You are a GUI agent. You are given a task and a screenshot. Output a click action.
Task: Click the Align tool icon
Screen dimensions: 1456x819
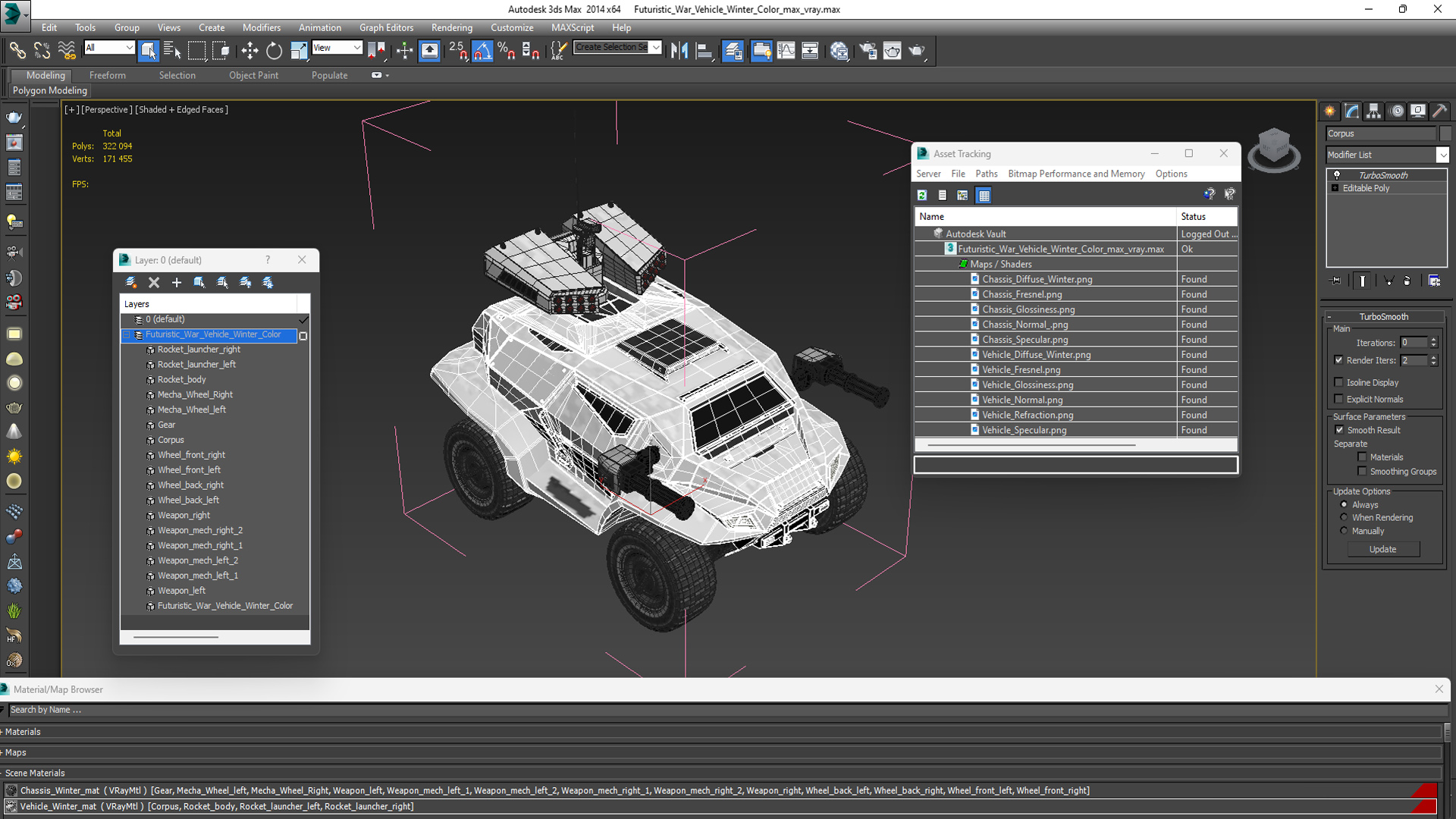coord(704,51)
